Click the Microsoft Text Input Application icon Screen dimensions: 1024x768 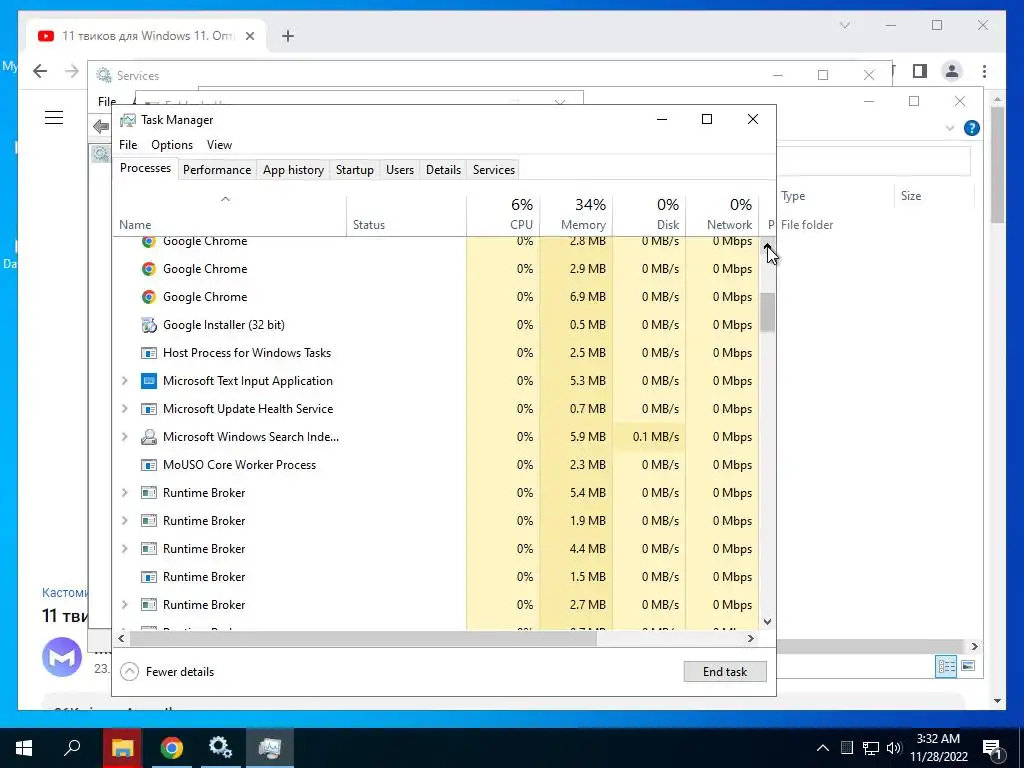[x=149, y=381]
